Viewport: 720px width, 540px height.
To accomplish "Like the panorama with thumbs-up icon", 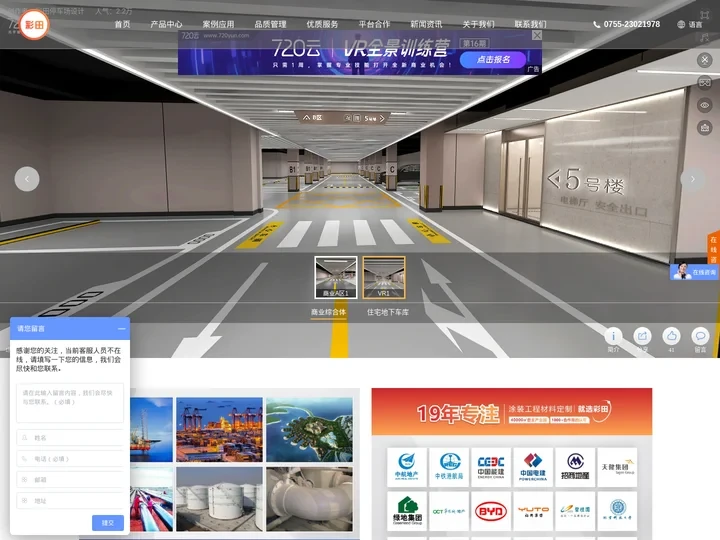I will tap(671, 337).
